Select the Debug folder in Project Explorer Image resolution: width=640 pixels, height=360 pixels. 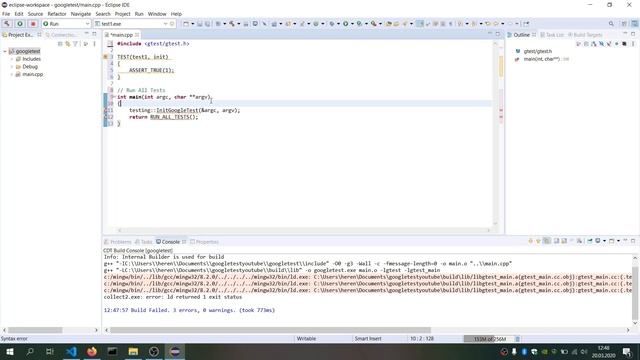[30, 67]
